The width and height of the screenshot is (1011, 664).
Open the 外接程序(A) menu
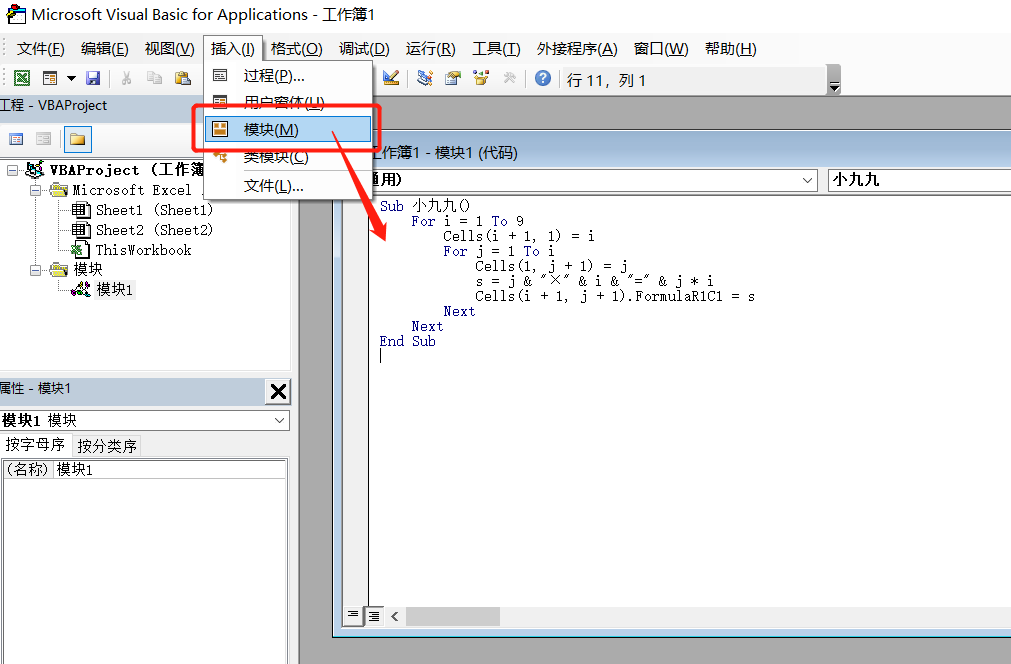[x=577, y=49]
